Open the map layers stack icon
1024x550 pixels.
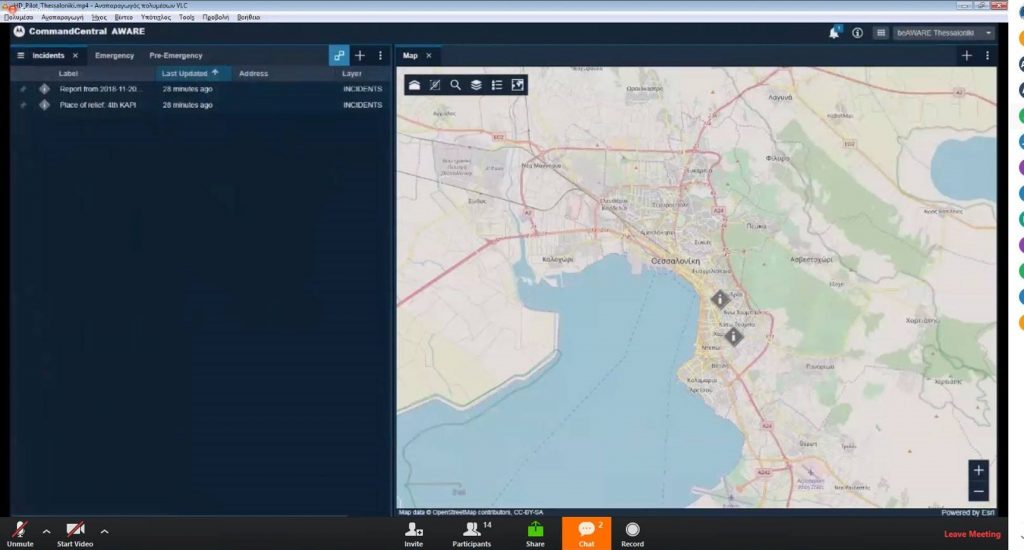coord(476,85)
